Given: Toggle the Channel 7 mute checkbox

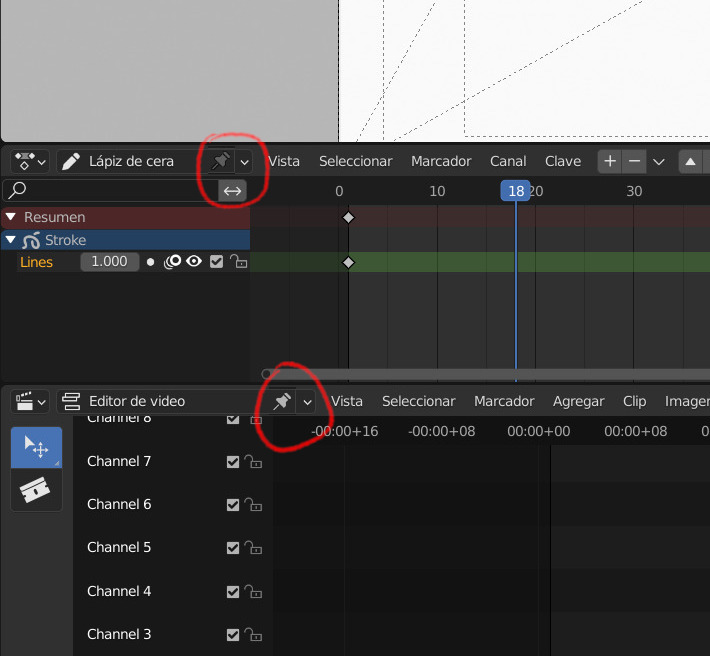Looking at the screenshot, I should coord(233,462).
